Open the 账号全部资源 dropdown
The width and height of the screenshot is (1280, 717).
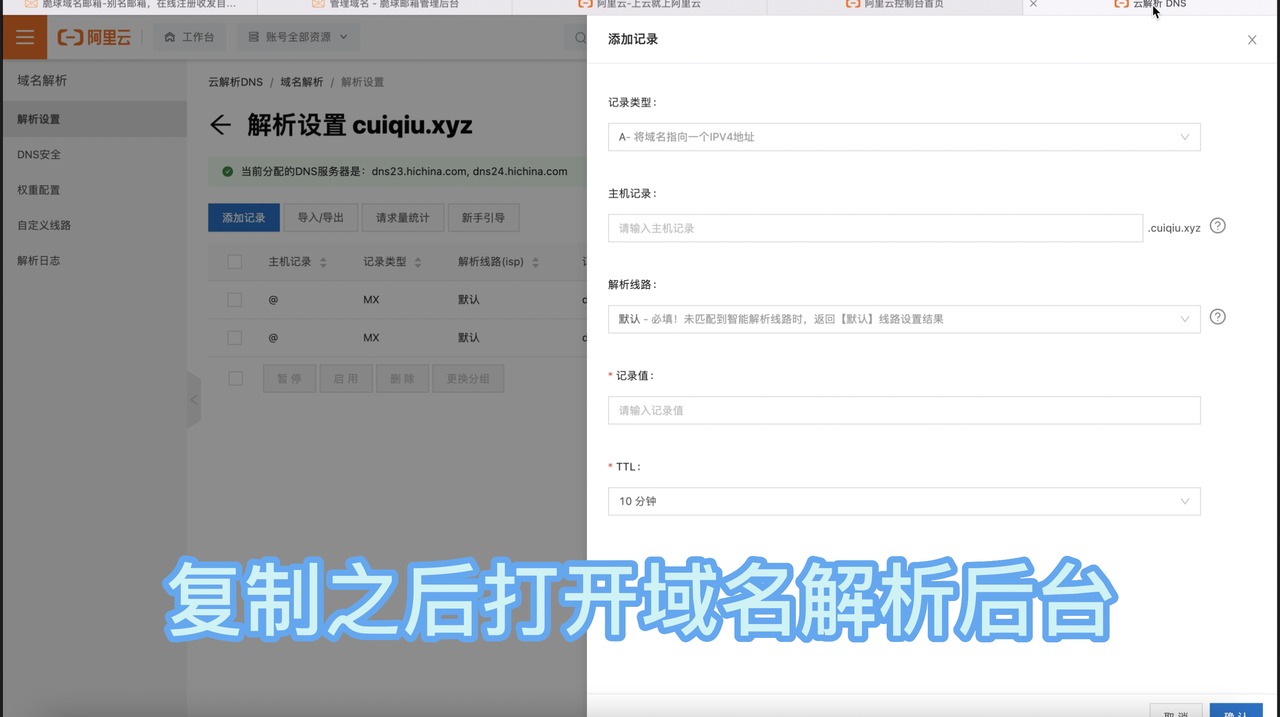[298, 37]
